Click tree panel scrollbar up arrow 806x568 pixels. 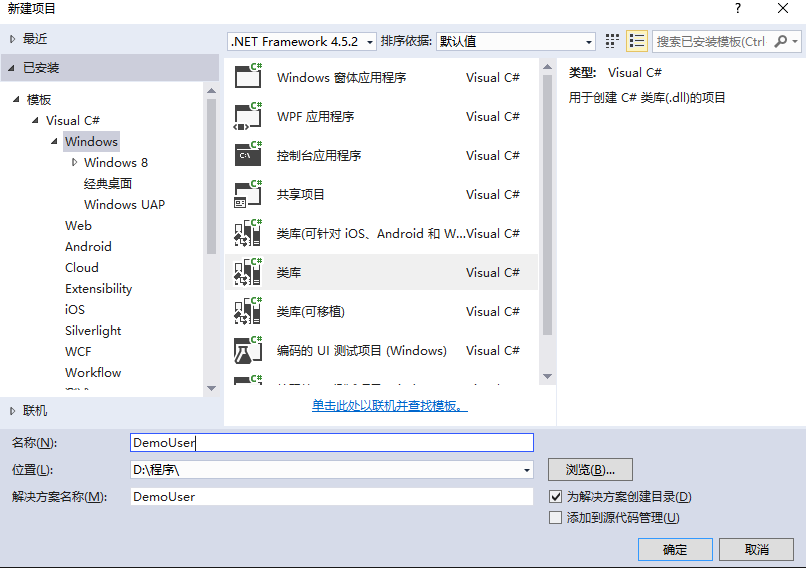click(211, 90)
